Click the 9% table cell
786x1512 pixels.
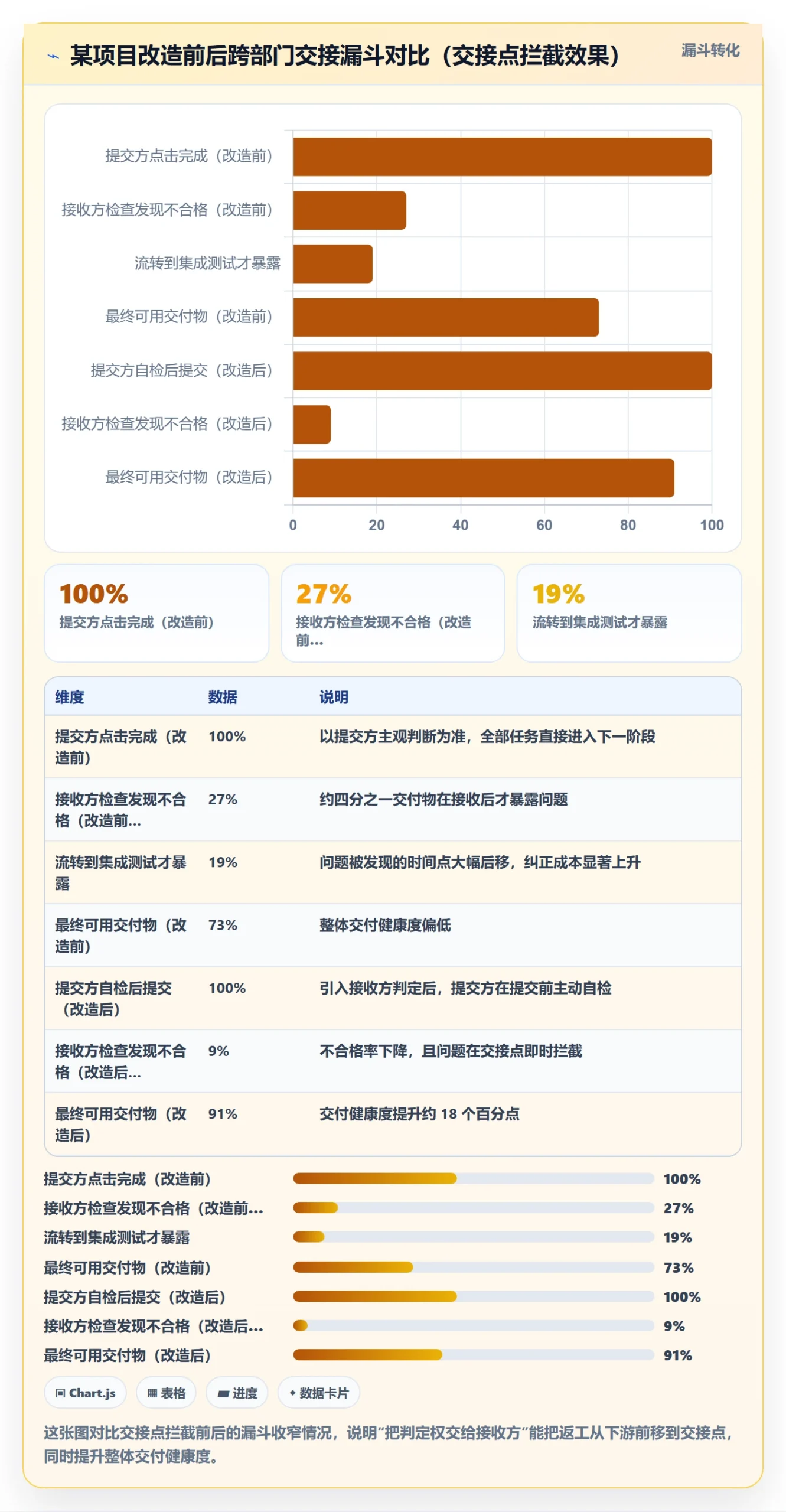click(x=218, y=1051)
